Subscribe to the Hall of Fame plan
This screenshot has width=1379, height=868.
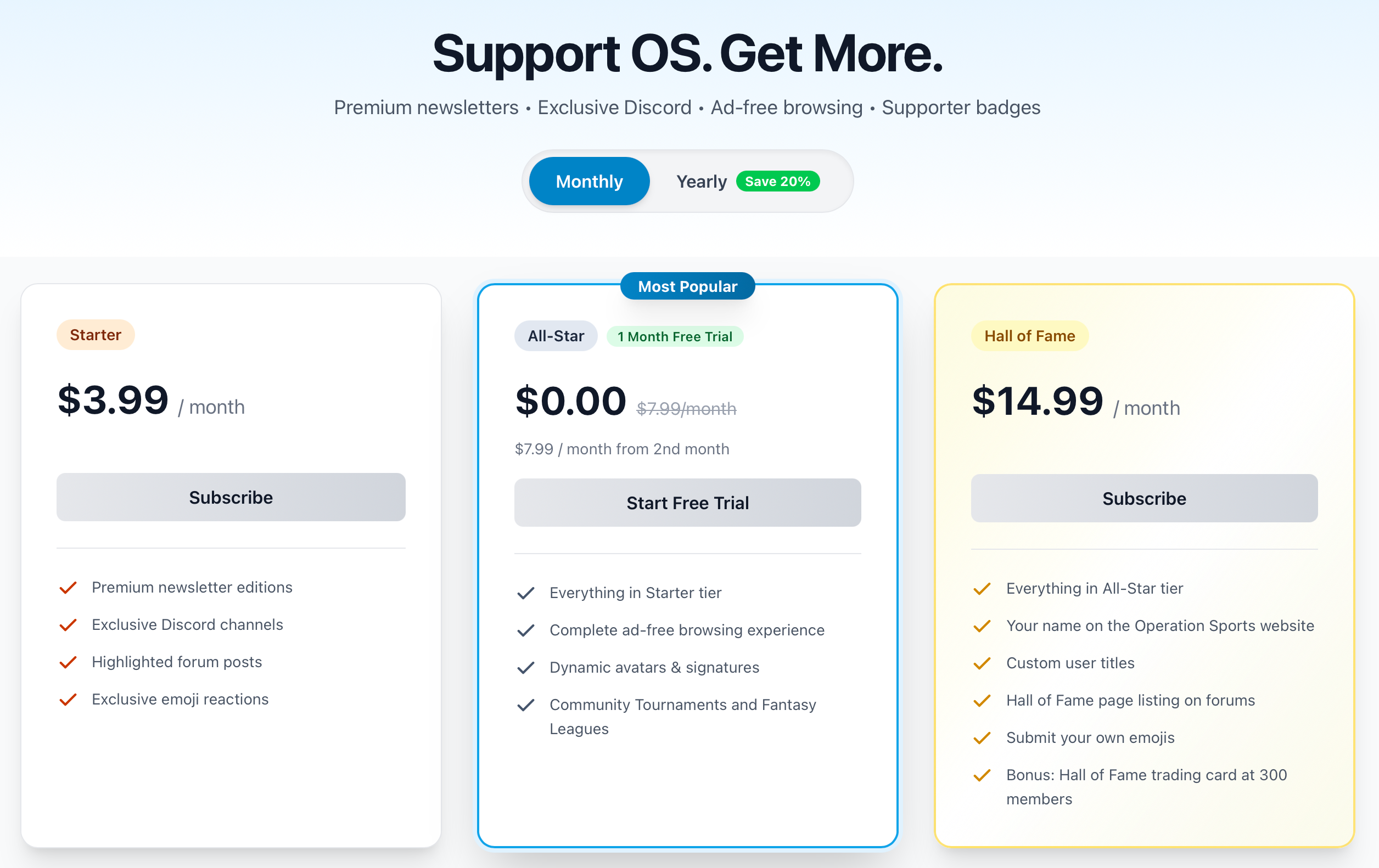coord(1143,498)
